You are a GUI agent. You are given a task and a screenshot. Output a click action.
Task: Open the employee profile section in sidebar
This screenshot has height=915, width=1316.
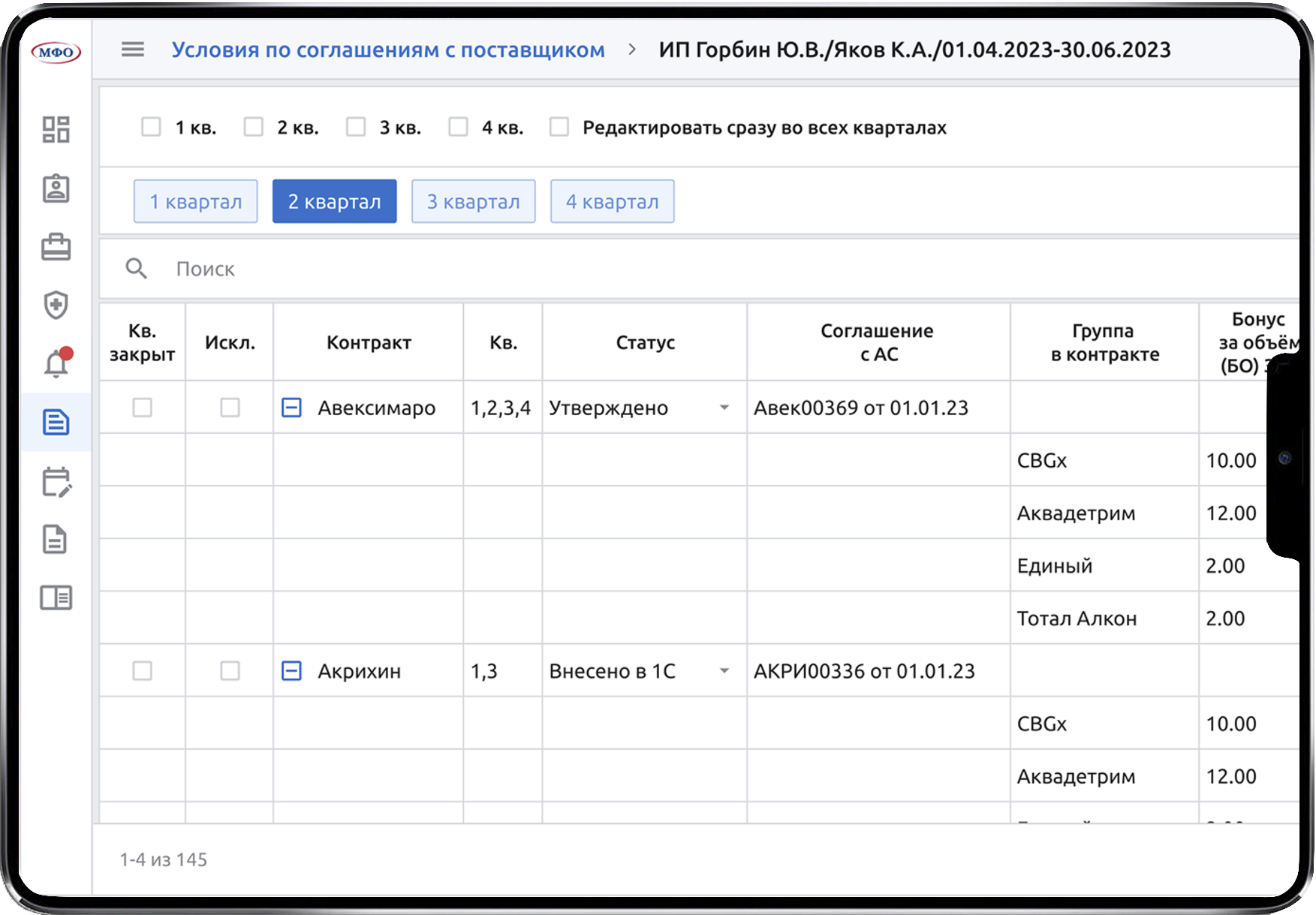point(56,189)
